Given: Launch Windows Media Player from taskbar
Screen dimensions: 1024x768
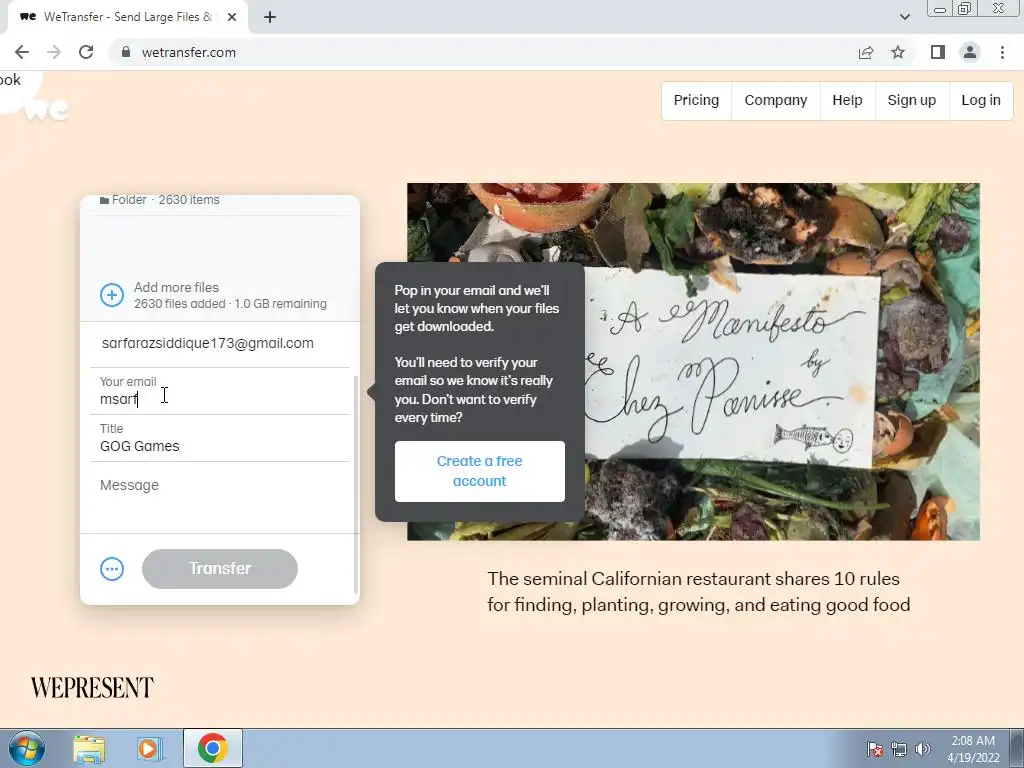Looking at the screenshot, I should coord(150,748).
